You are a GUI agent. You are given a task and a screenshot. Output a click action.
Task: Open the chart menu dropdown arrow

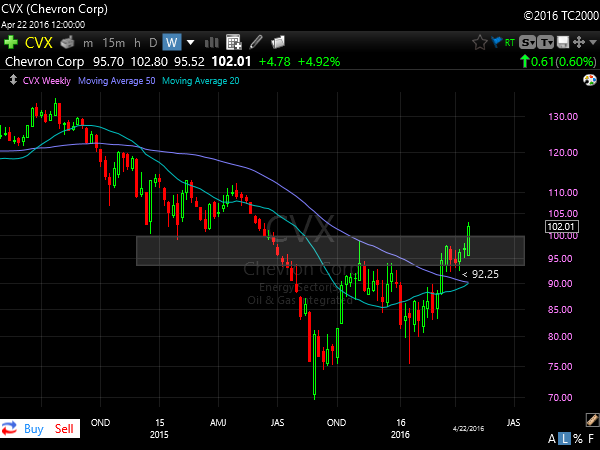tap(593, 42)
